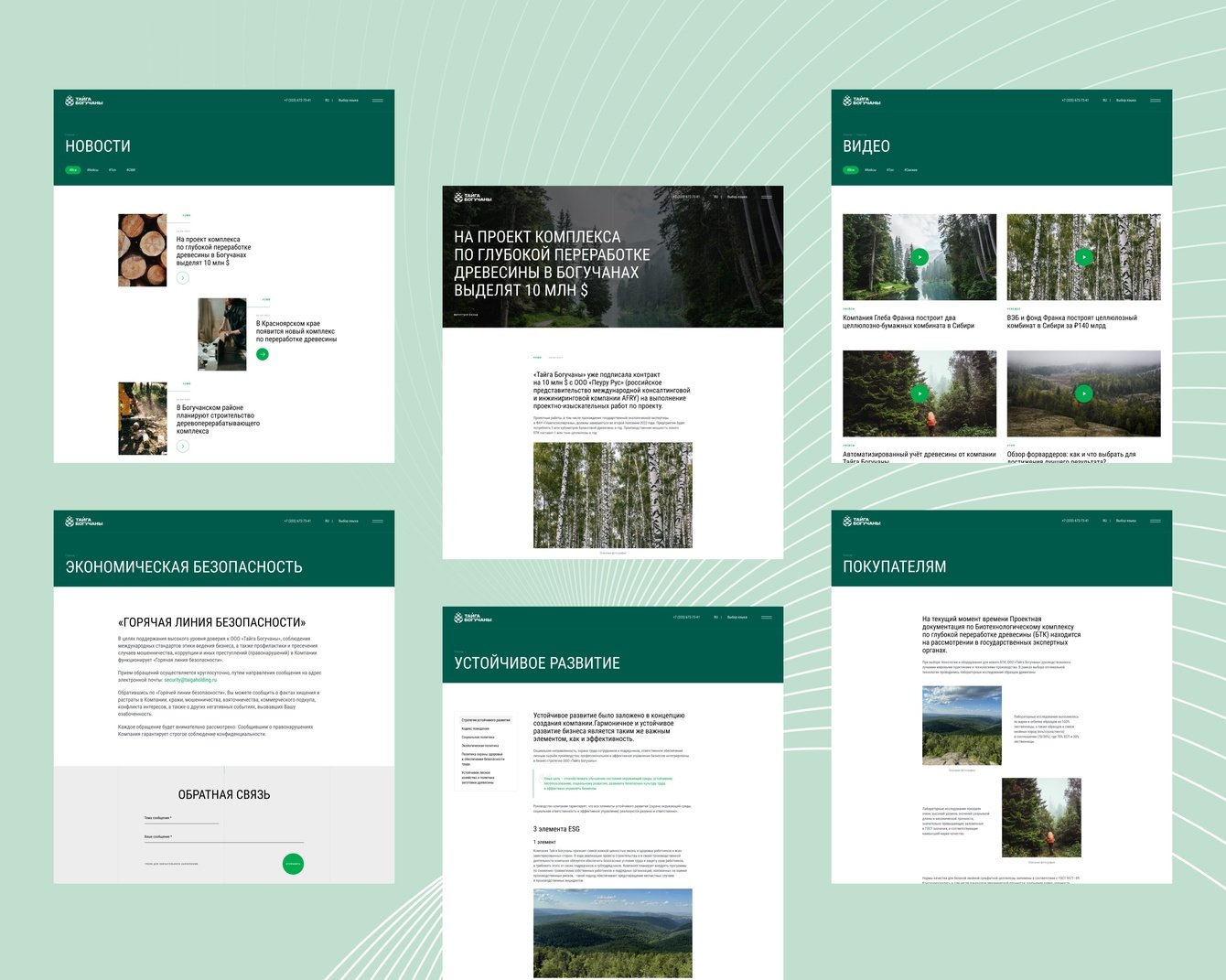1226x980 pixels.
Task: Select the '#Все' filter on Видео page
Action: click(x=851, y=169)
